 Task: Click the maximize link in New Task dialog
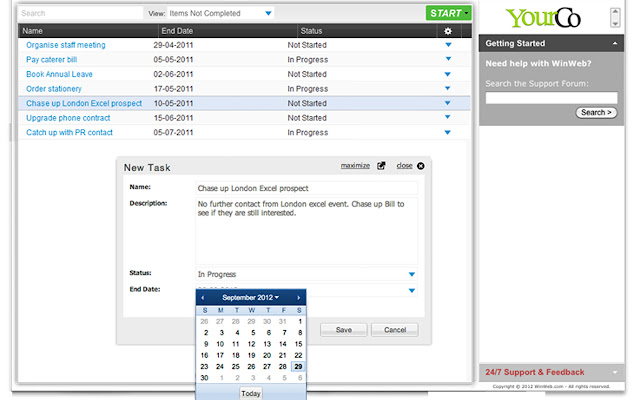click(x=355, y=166)
